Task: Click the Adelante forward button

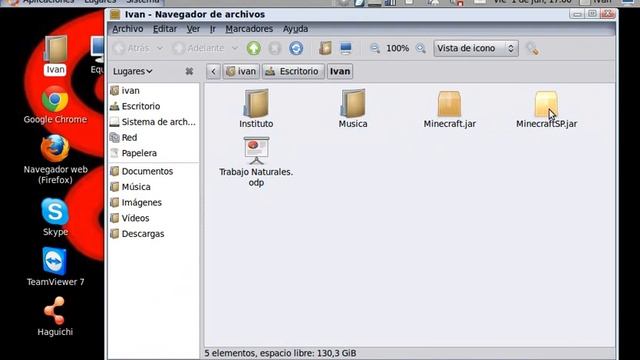Action: click(198, 48)
